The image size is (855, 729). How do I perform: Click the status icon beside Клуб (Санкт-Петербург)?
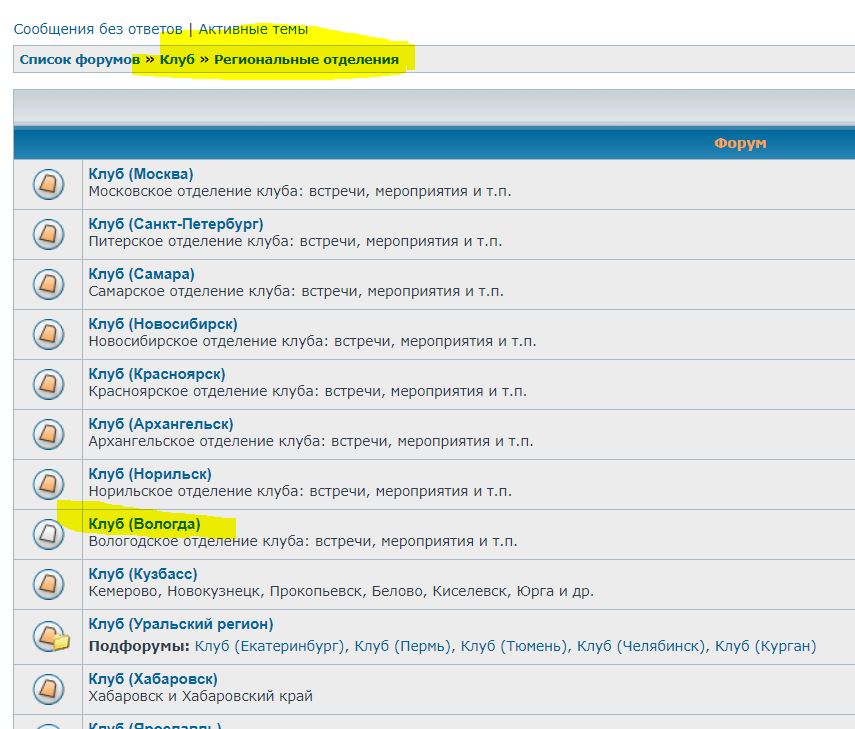pyautogui.click(x=47, y=234)
